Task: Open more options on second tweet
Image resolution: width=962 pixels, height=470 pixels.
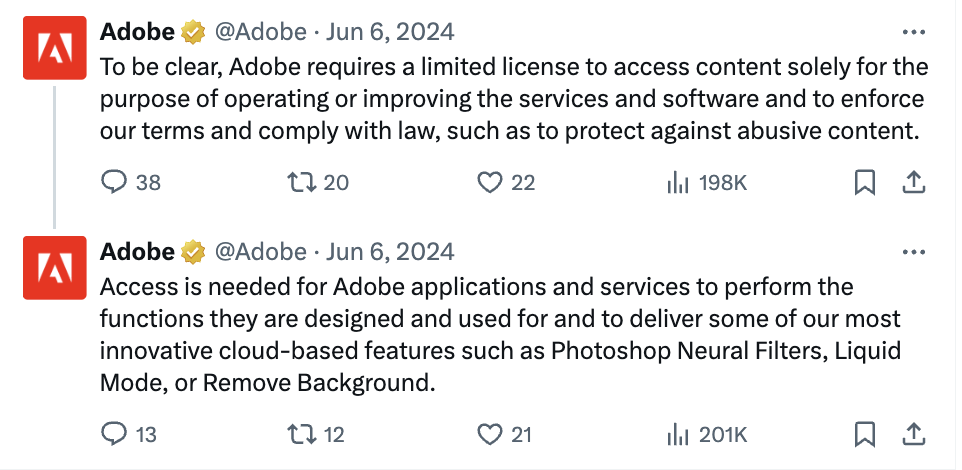Action: pos(913,251)
